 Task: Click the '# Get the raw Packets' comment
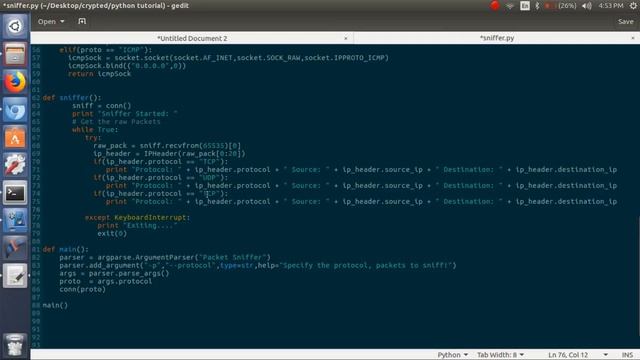tap(116, 122)
